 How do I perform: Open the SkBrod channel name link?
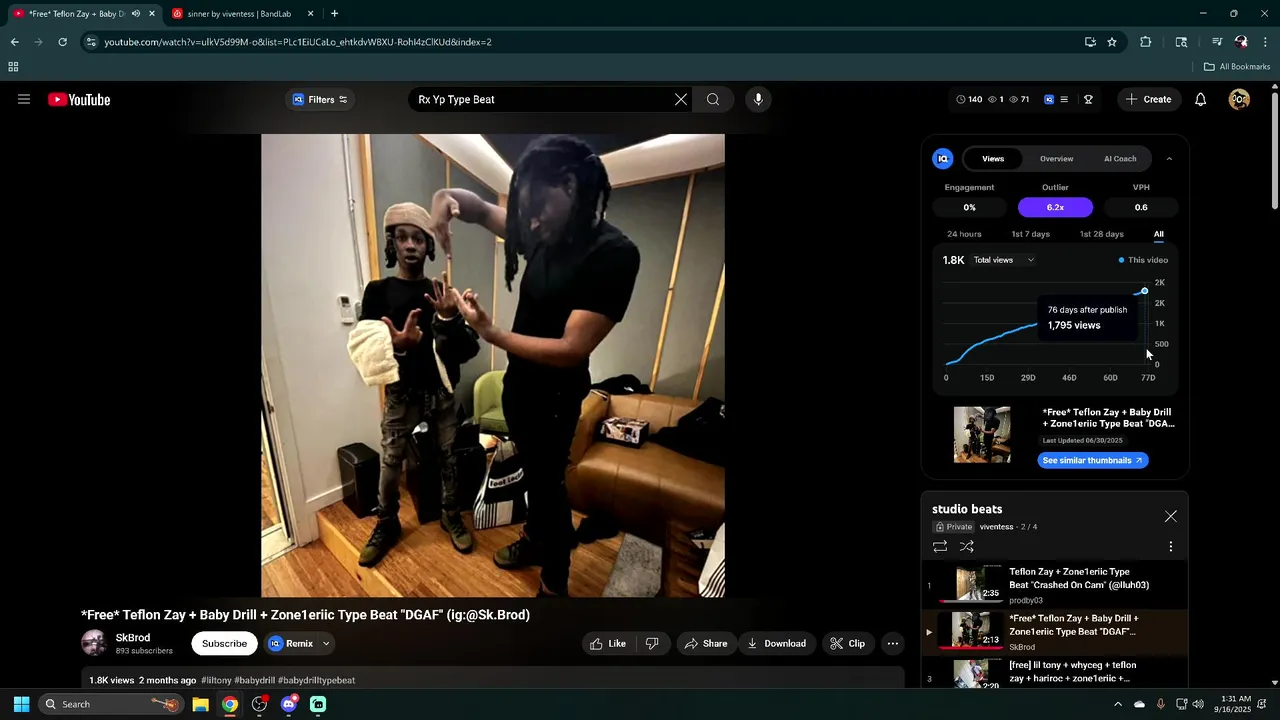(133, 637)
